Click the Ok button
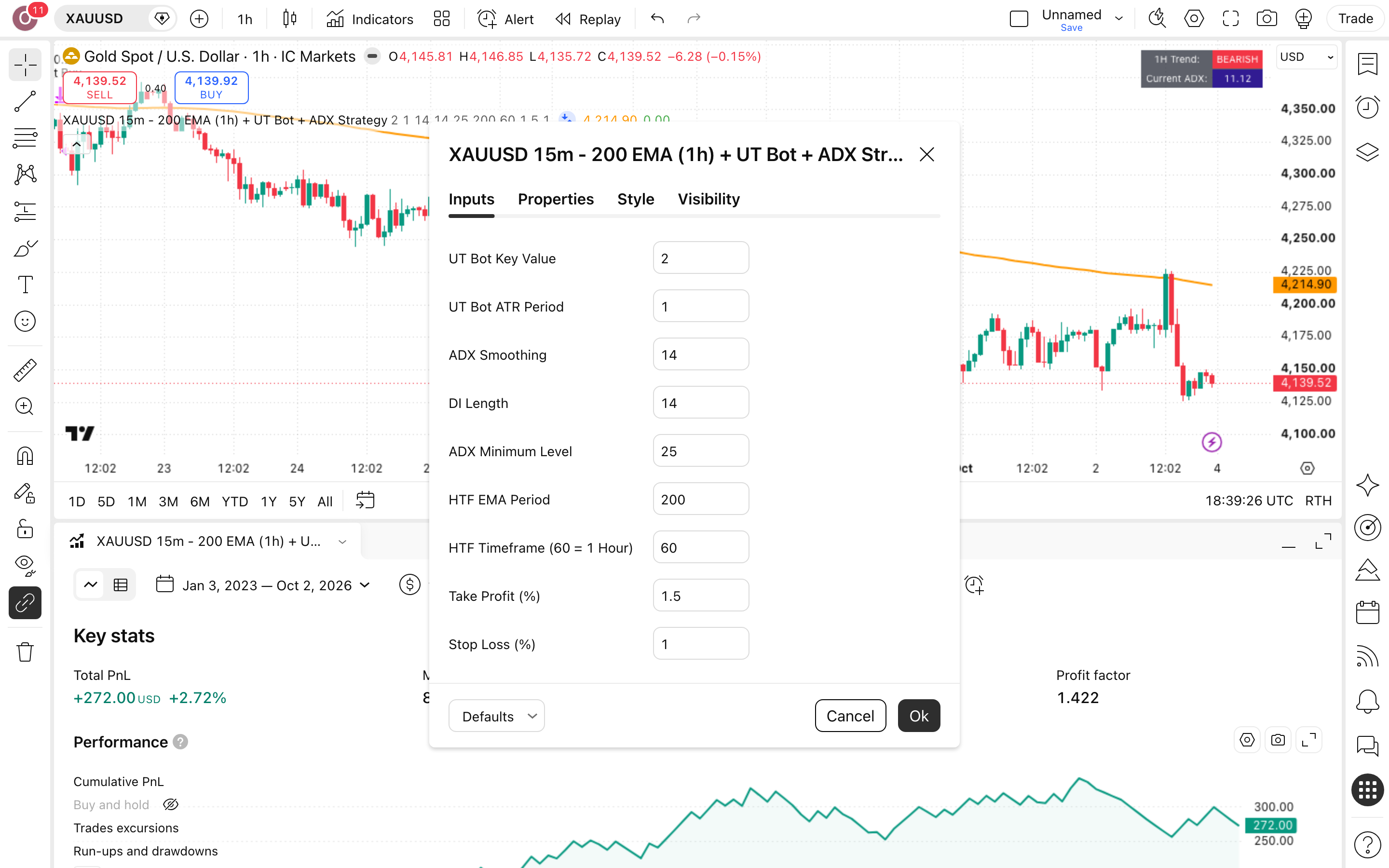1389x868 pixels. pos(919,716)
